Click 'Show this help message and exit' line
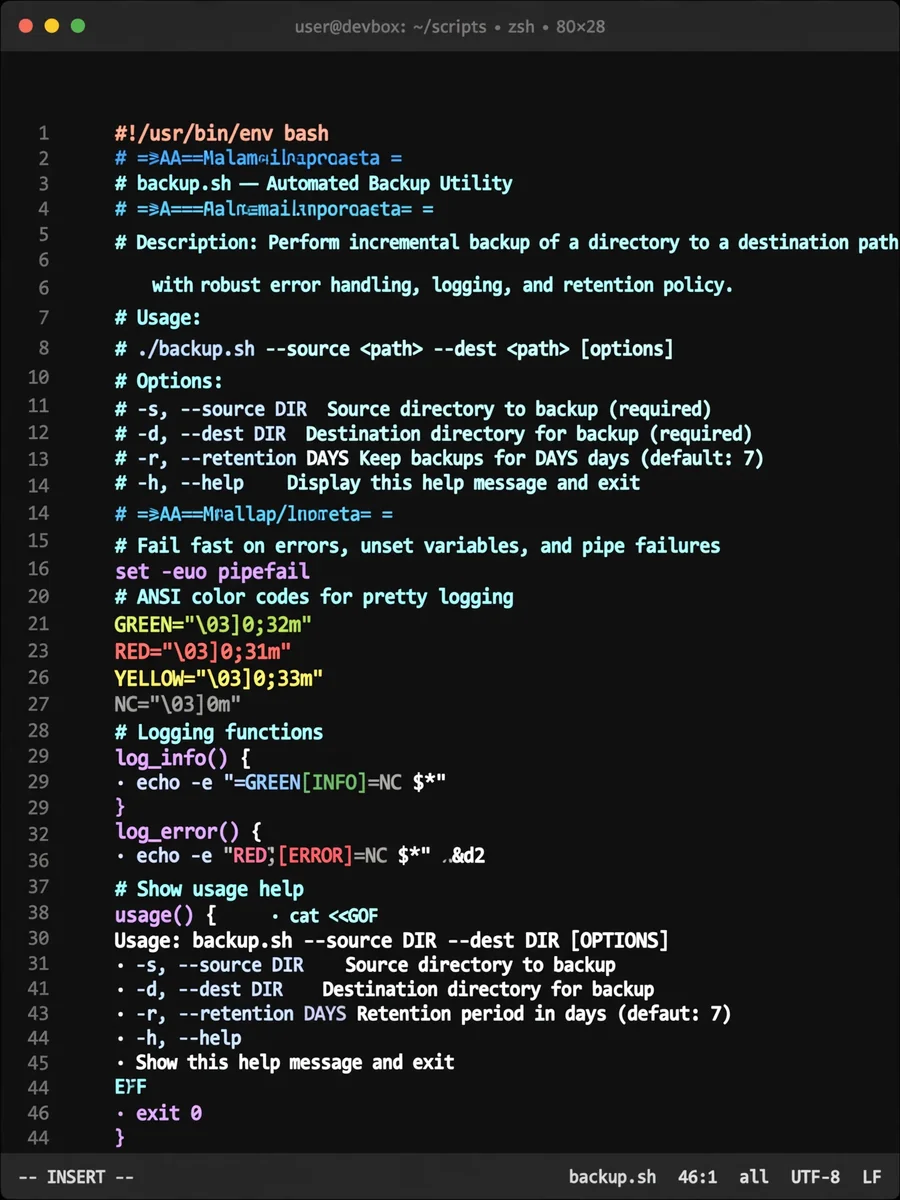Screen dimensions: 900x1200 click(285, 1063)
